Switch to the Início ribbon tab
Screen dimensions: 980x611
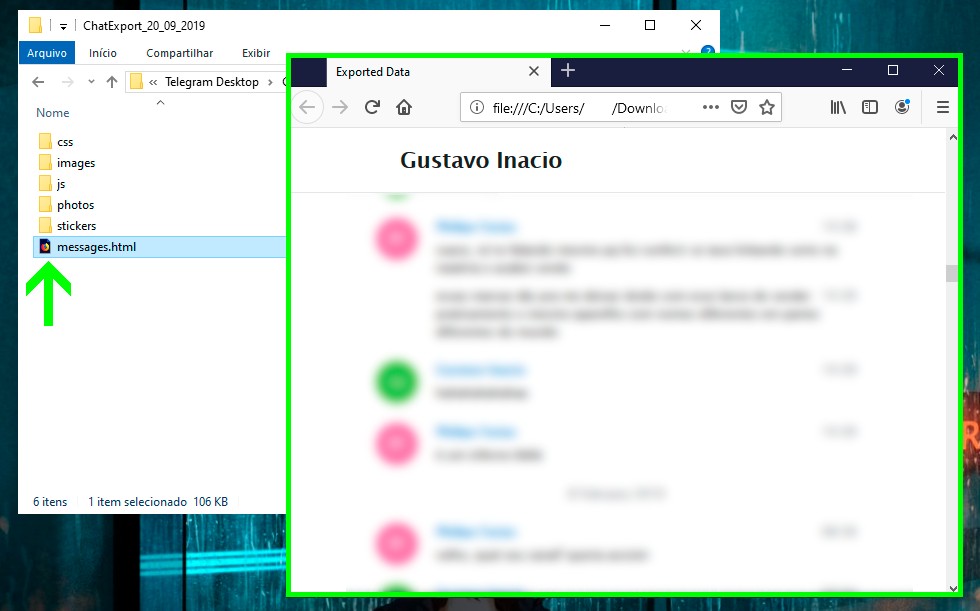coord(102,53)
